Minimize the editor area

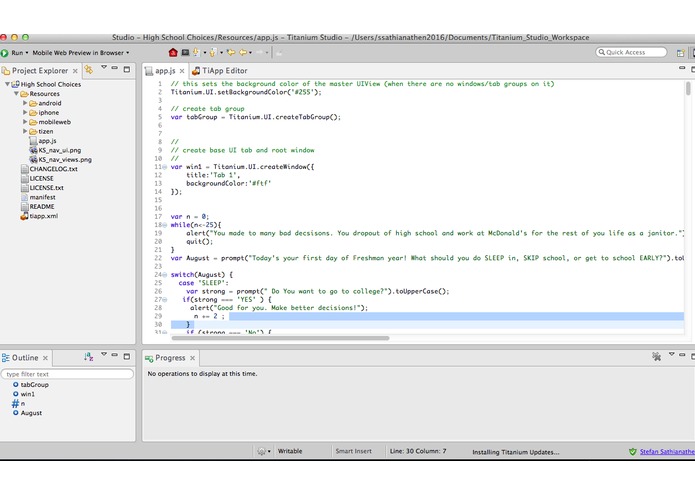click(682, 68)
